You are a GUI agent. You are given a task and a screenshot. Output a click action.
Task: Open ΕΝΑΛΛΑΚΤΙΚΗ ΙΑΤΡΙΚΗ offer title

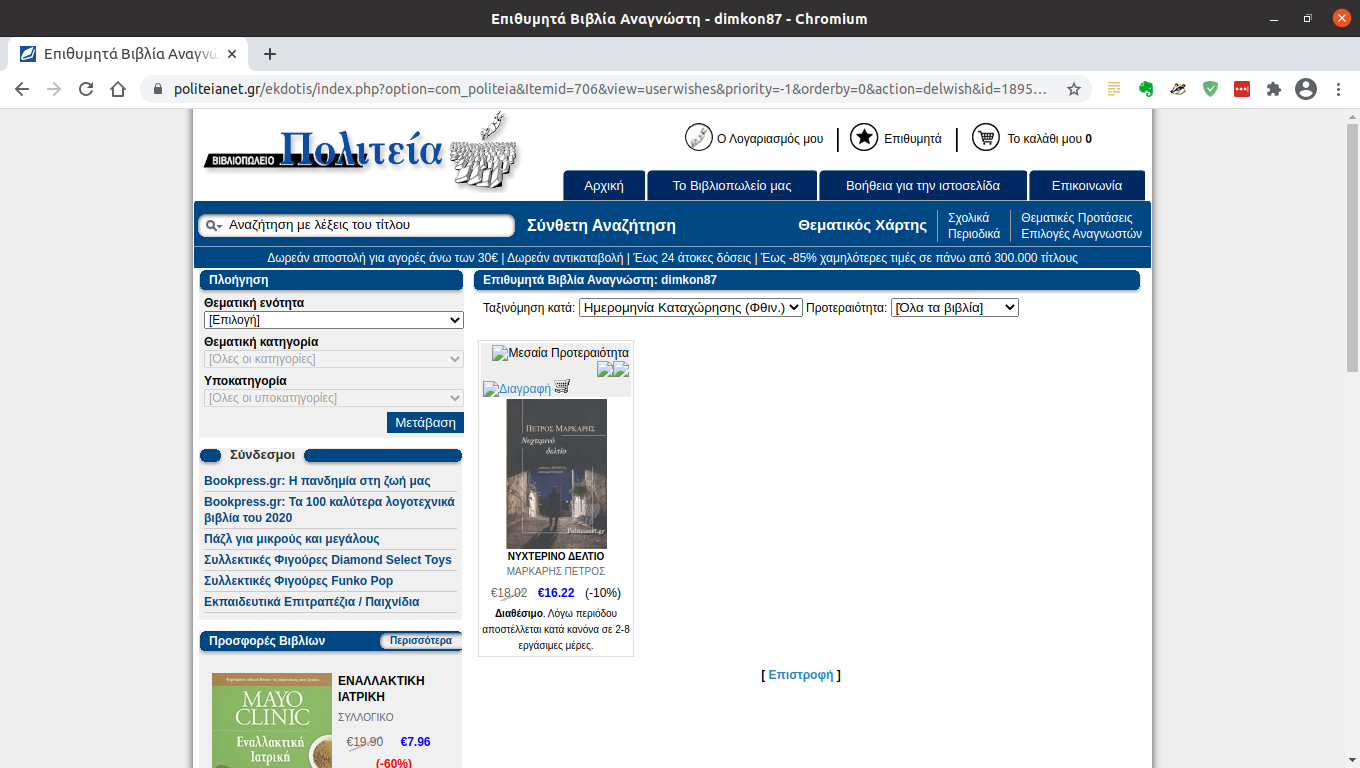click(381, 689)
